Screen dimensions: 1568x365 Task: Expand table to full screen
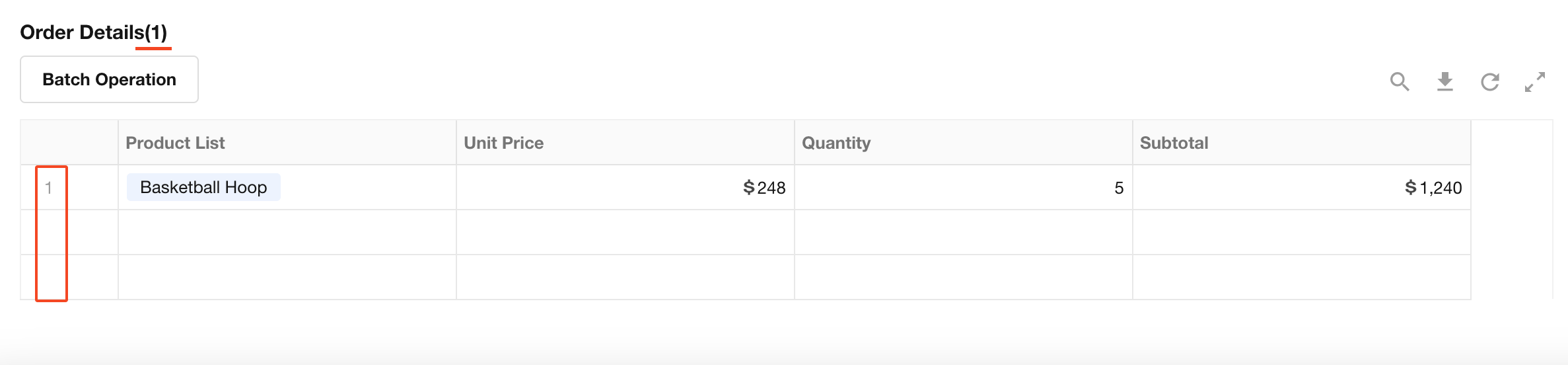[x=1534, y=81]
